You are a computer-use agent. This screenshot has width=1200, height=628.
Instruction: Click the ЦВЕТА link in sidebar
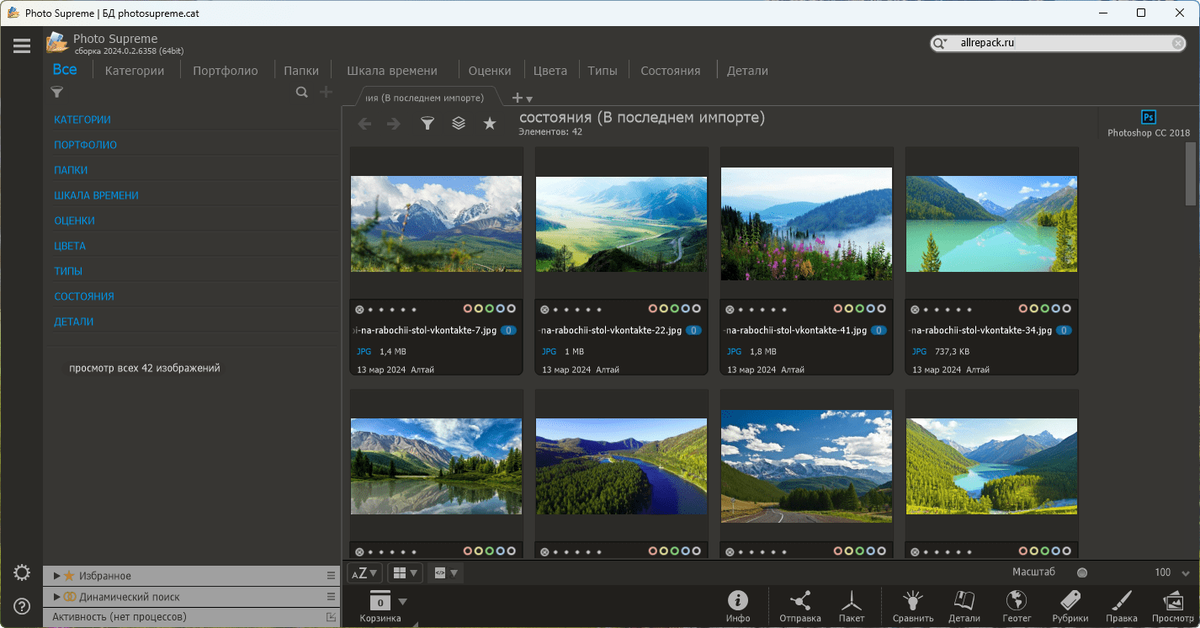tap(70, 246)
